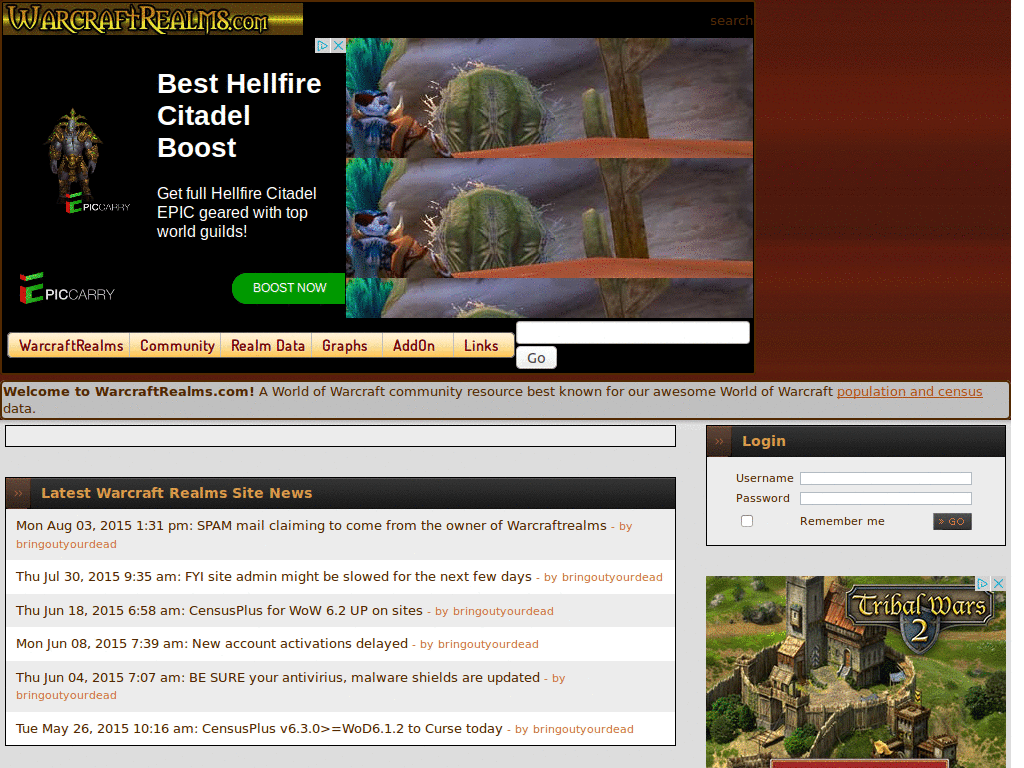Viewport: 1024px width, 768px height.
Task: Click the Get full Hellfire Citadel ad text
Action: pyautogui.click(x=236, y=212)
